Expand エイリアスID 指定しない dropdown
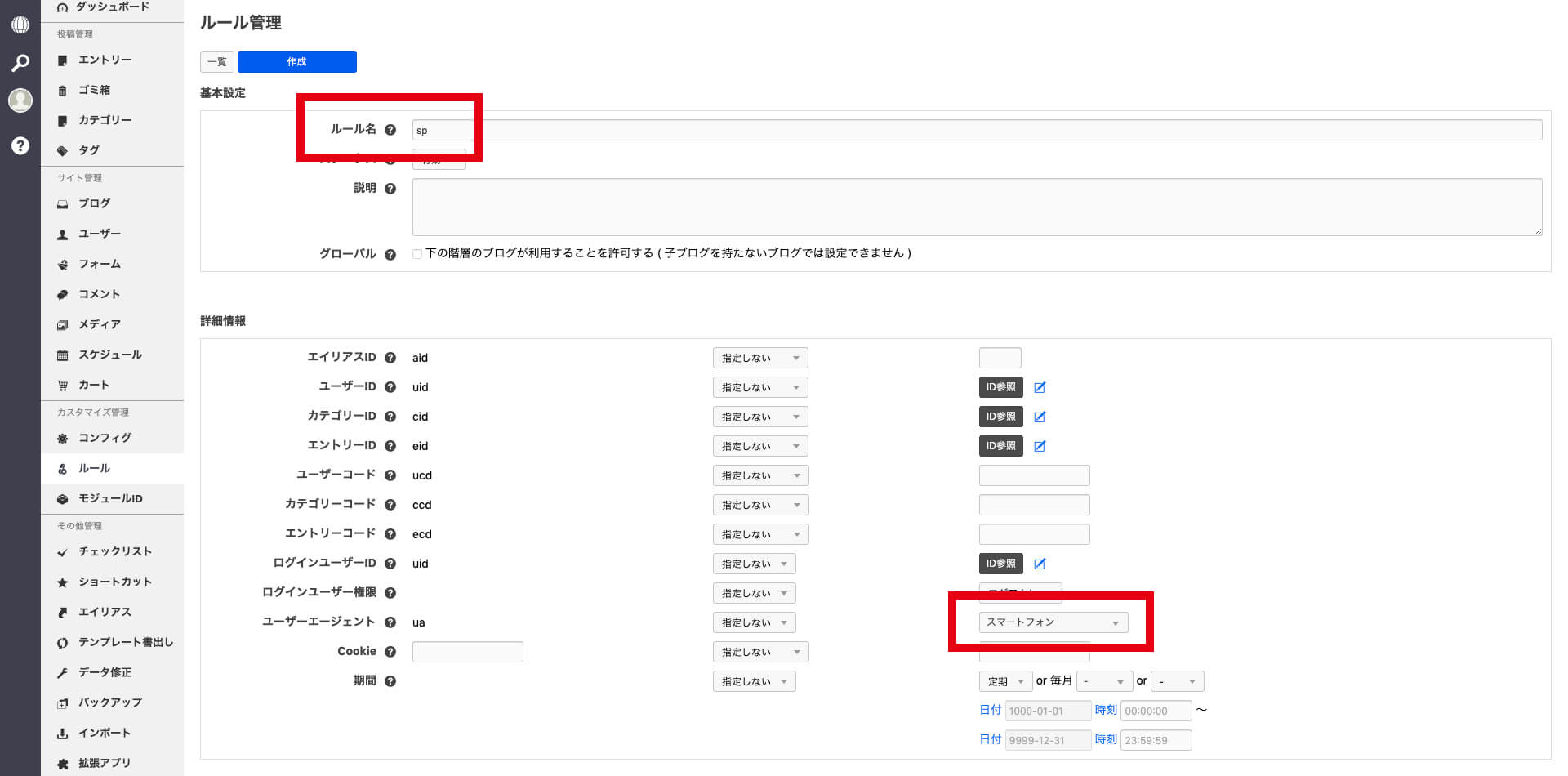 click(759, 358)
